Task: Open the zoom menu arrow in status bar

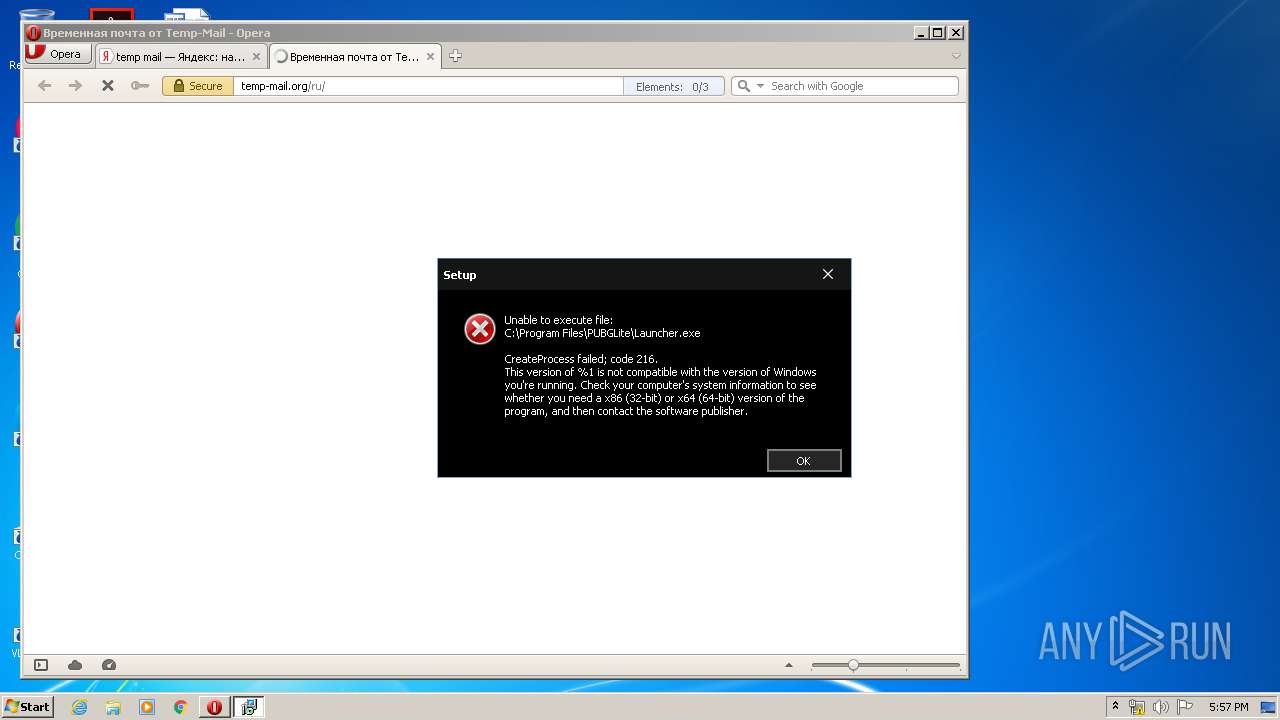Action: point(789,665)
